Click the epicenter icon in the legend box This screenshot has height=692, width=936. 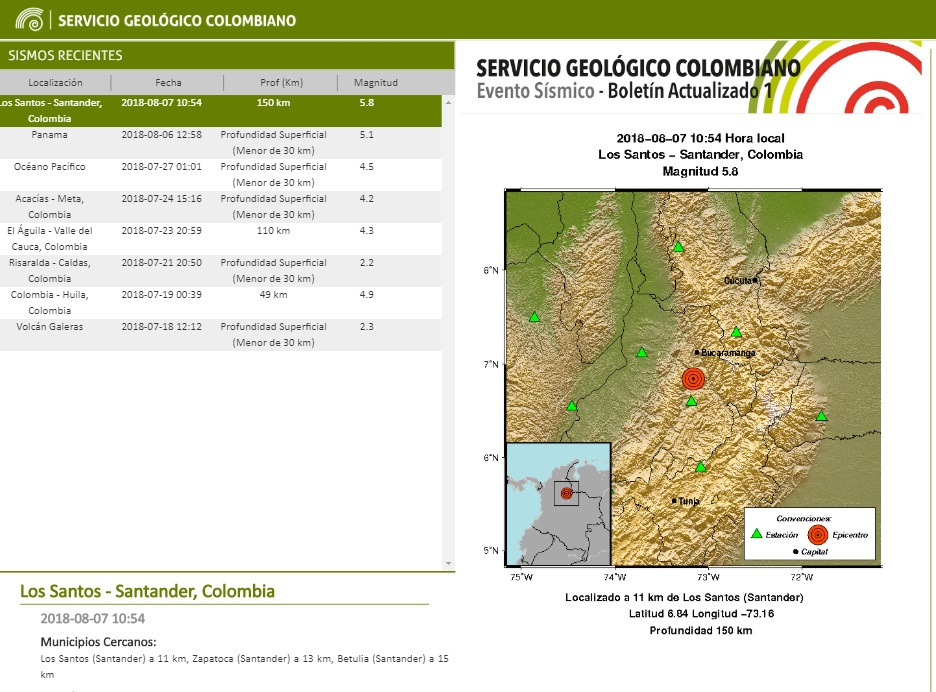tap(817, 535)
